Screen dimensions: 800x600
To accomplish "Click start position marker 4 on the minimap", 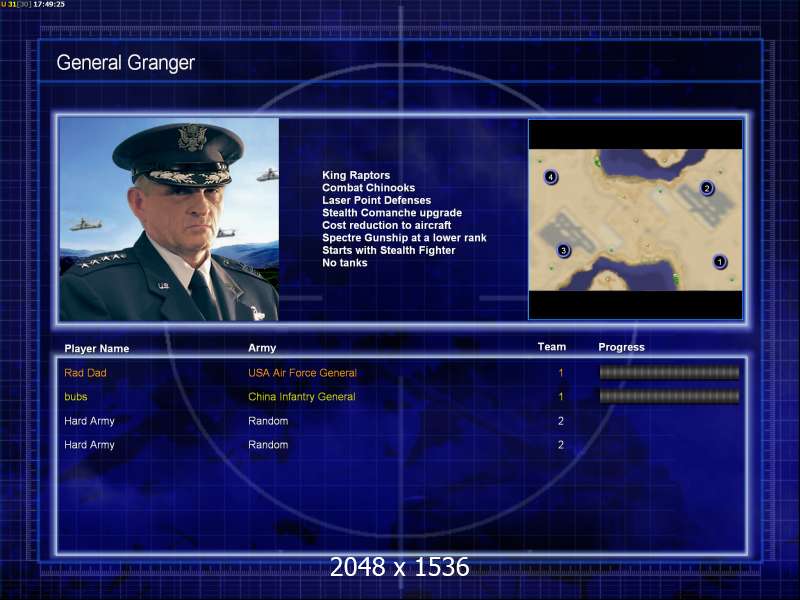I will [x=551, y=177].
